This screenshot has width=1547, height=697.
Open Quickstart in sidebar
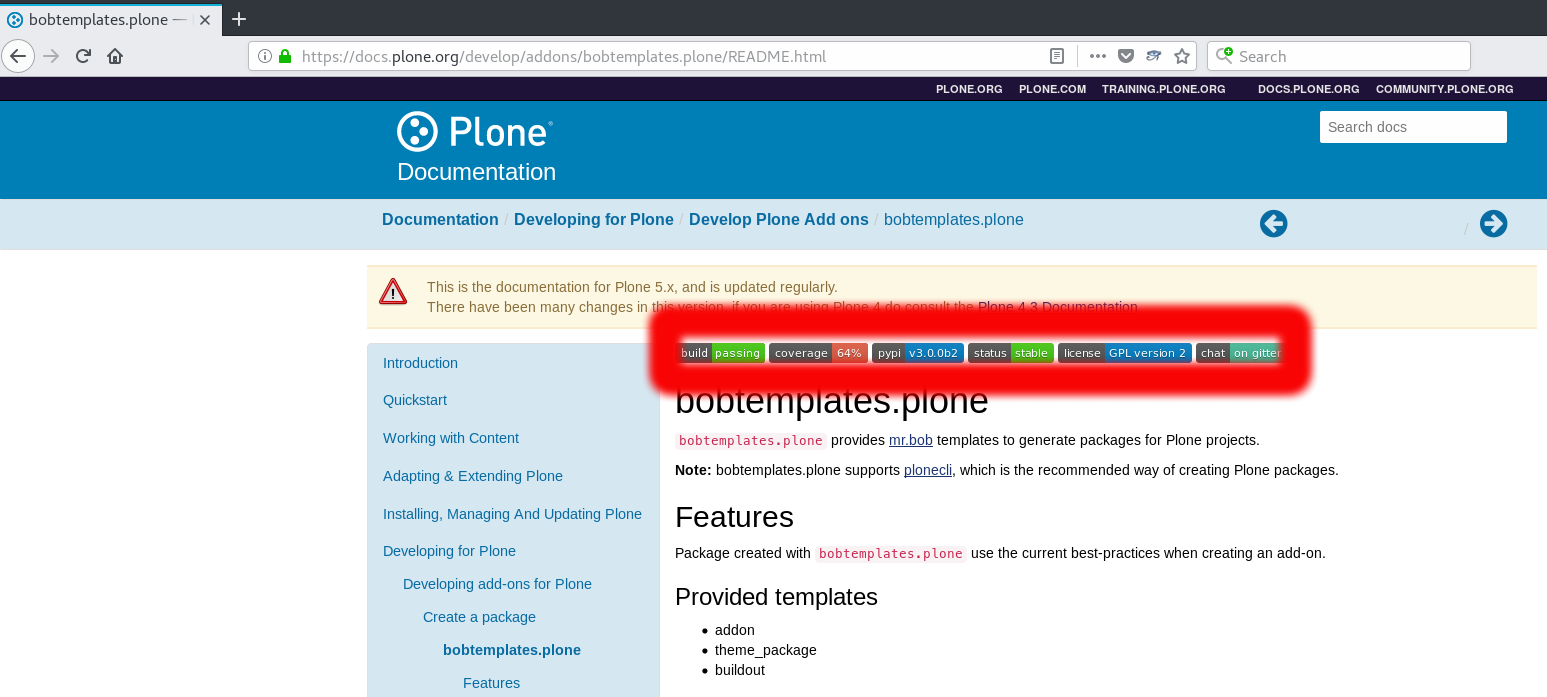click(415, 400)
